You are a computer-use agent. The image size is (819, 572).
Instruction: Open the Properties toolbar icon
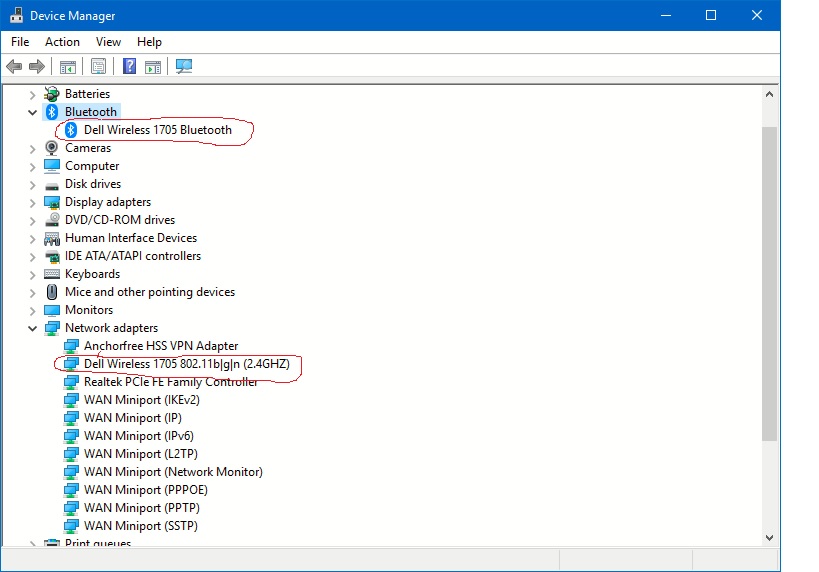tap(98, 66)
